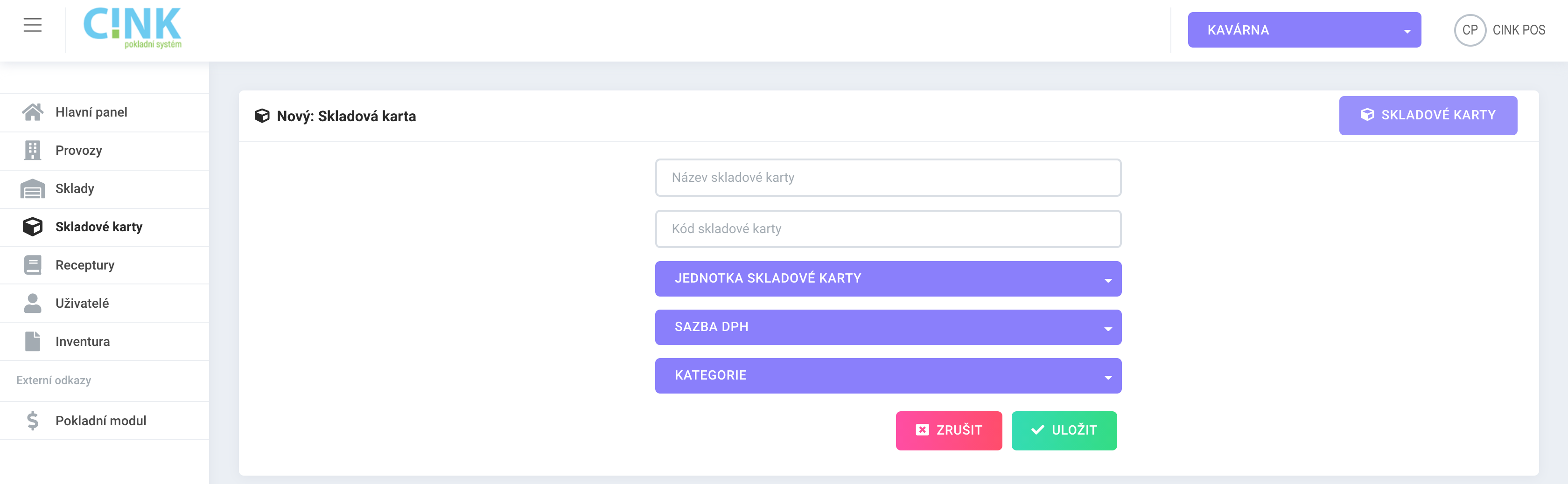Click the ZRUŠIT cancel button
1568x484 pixels.
pyautogui.click(x=948, y=430)
